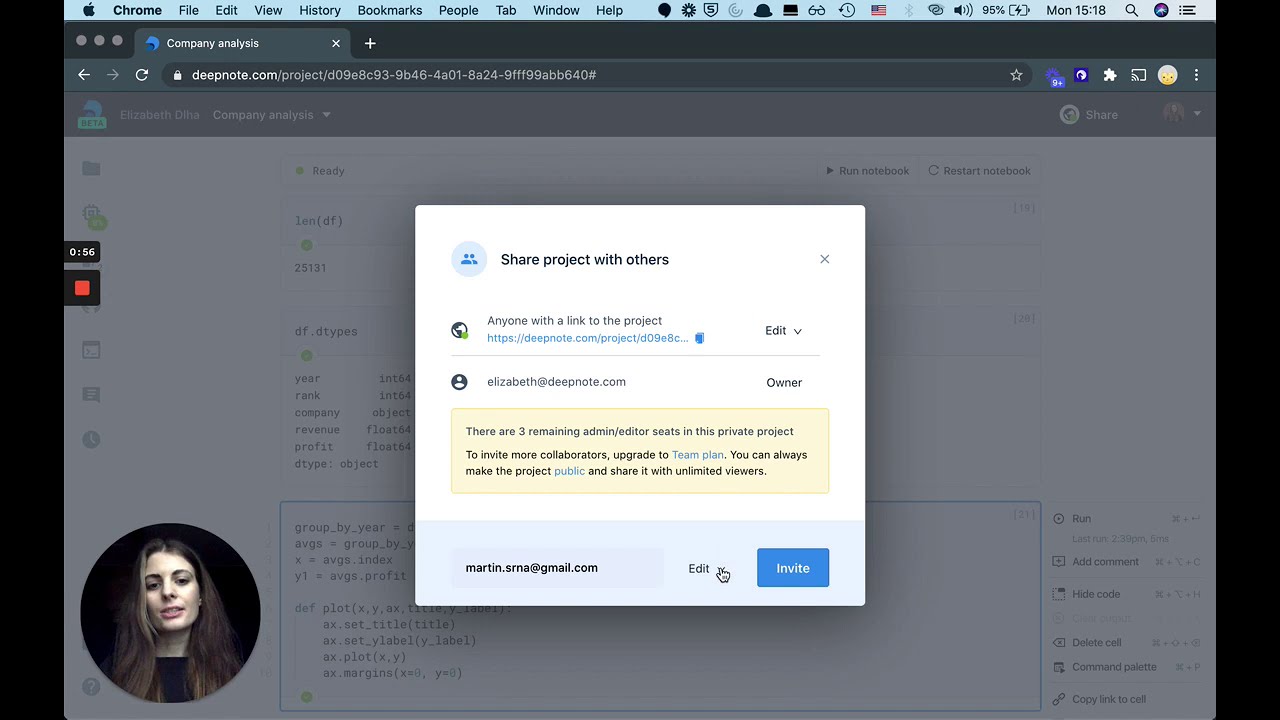Open the deepnote project URL link
The height and width of the screenshot is (720, 1280).
click(x=588, y=338)
